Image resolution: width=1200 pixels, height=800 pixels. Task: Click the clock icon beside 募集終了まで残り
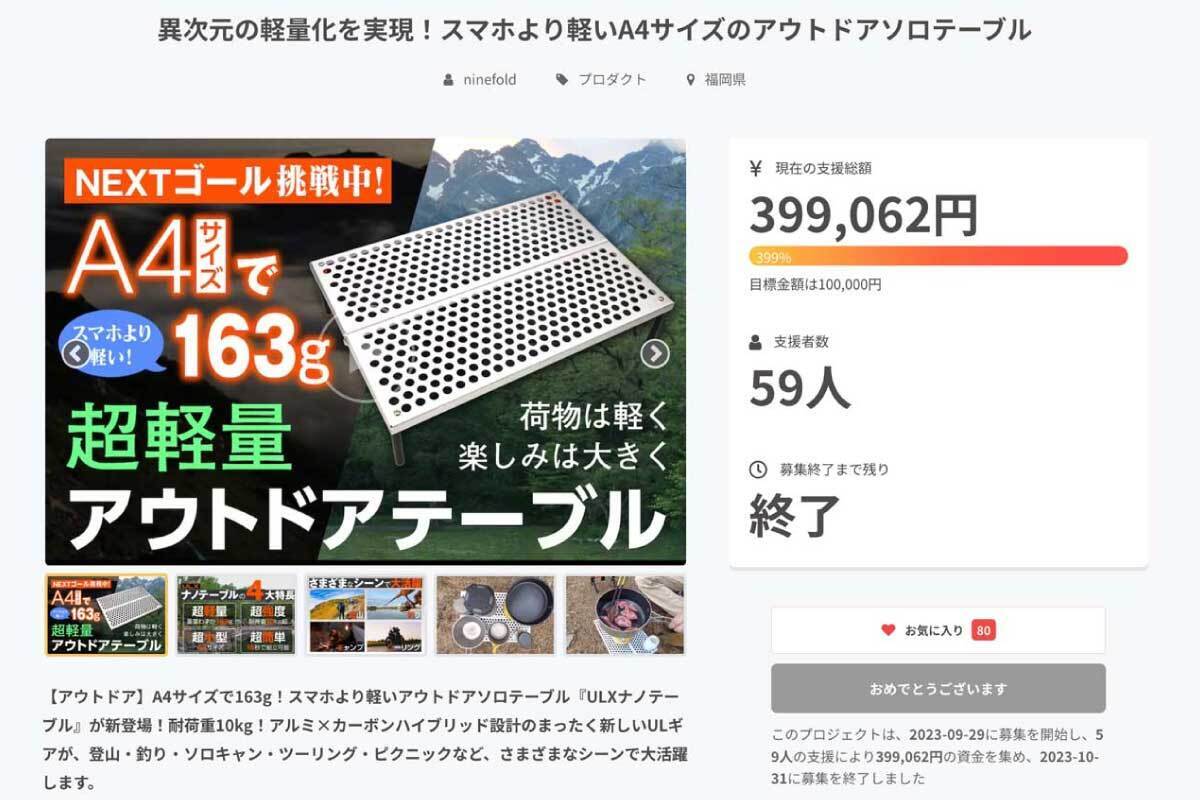coord(757,469)
